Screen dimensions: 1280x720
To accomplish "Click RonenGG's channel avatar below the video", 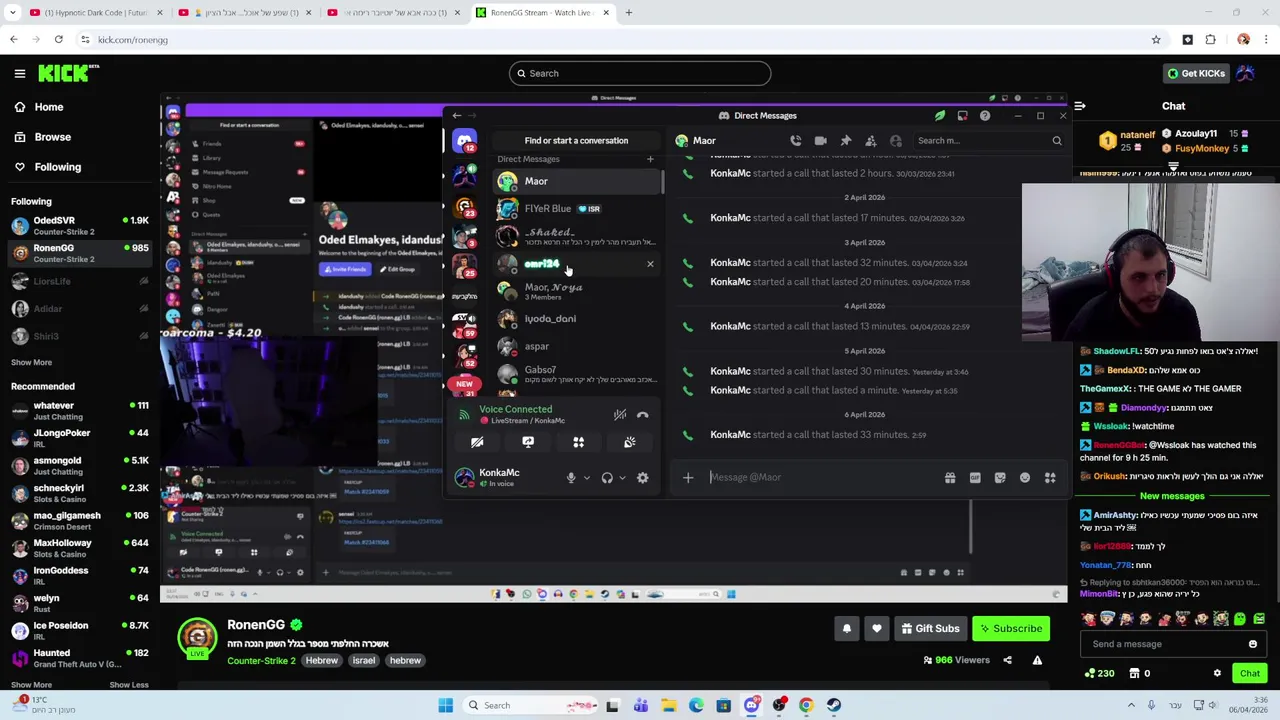I will point(197,638).
